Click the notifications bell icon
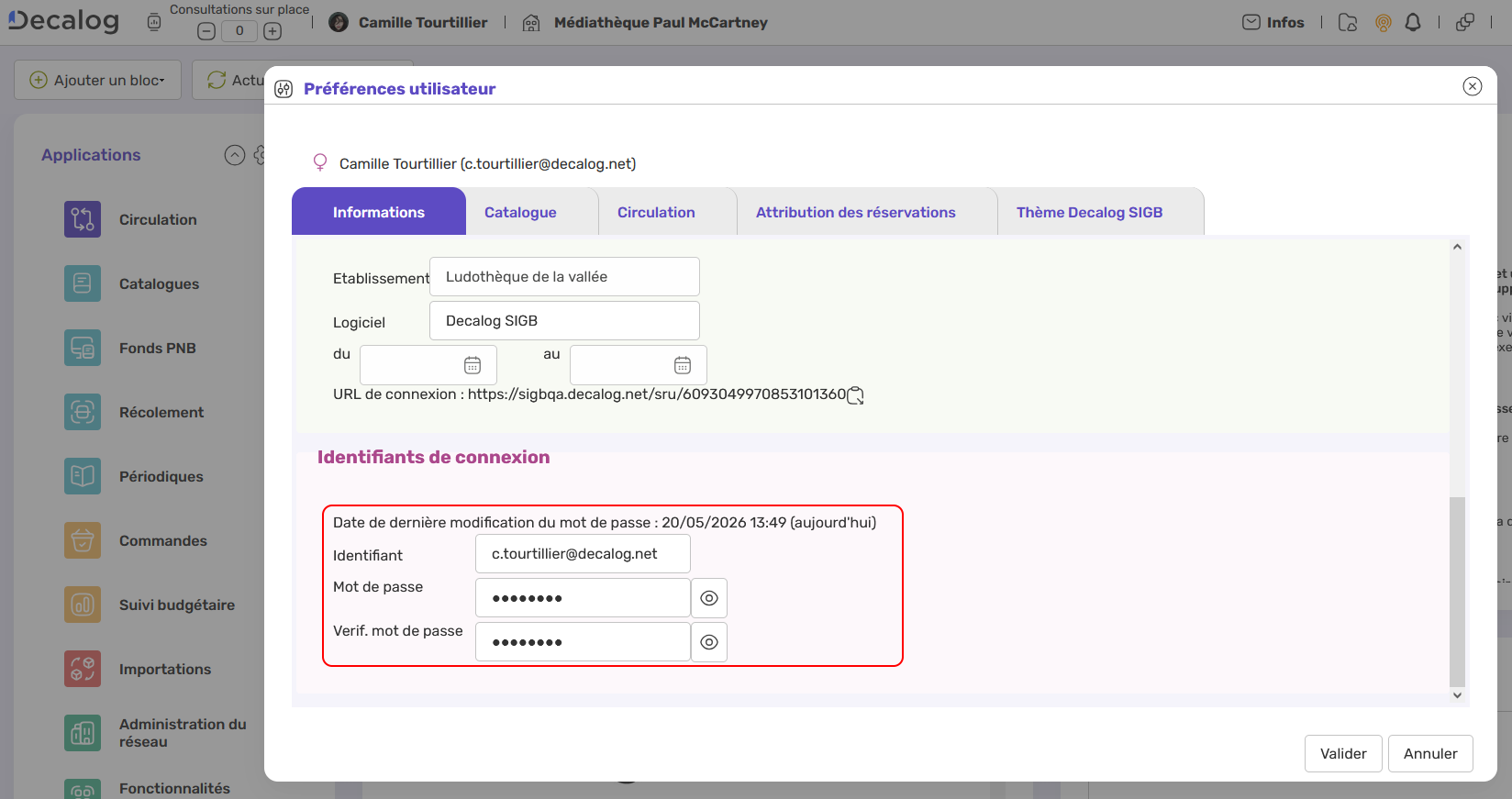This screenshot has width=1512, height=799. point(1413,22)
